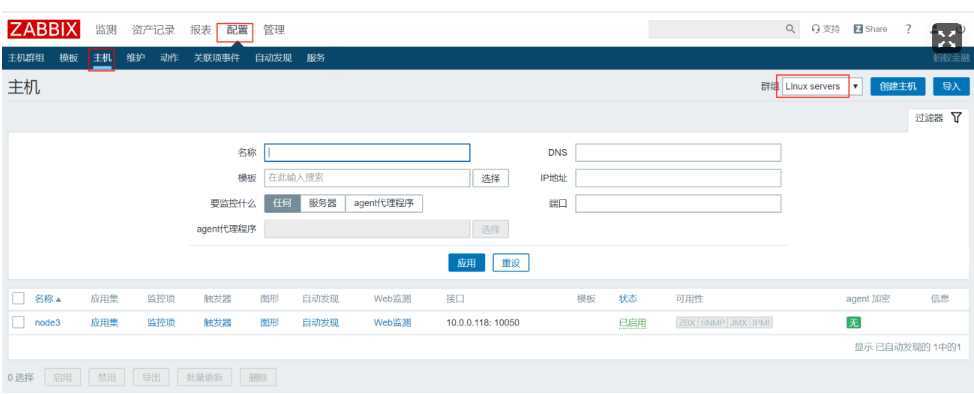Click the 选择 button beside template field
Screen dimensions: 974x394
tap(491, 178)
